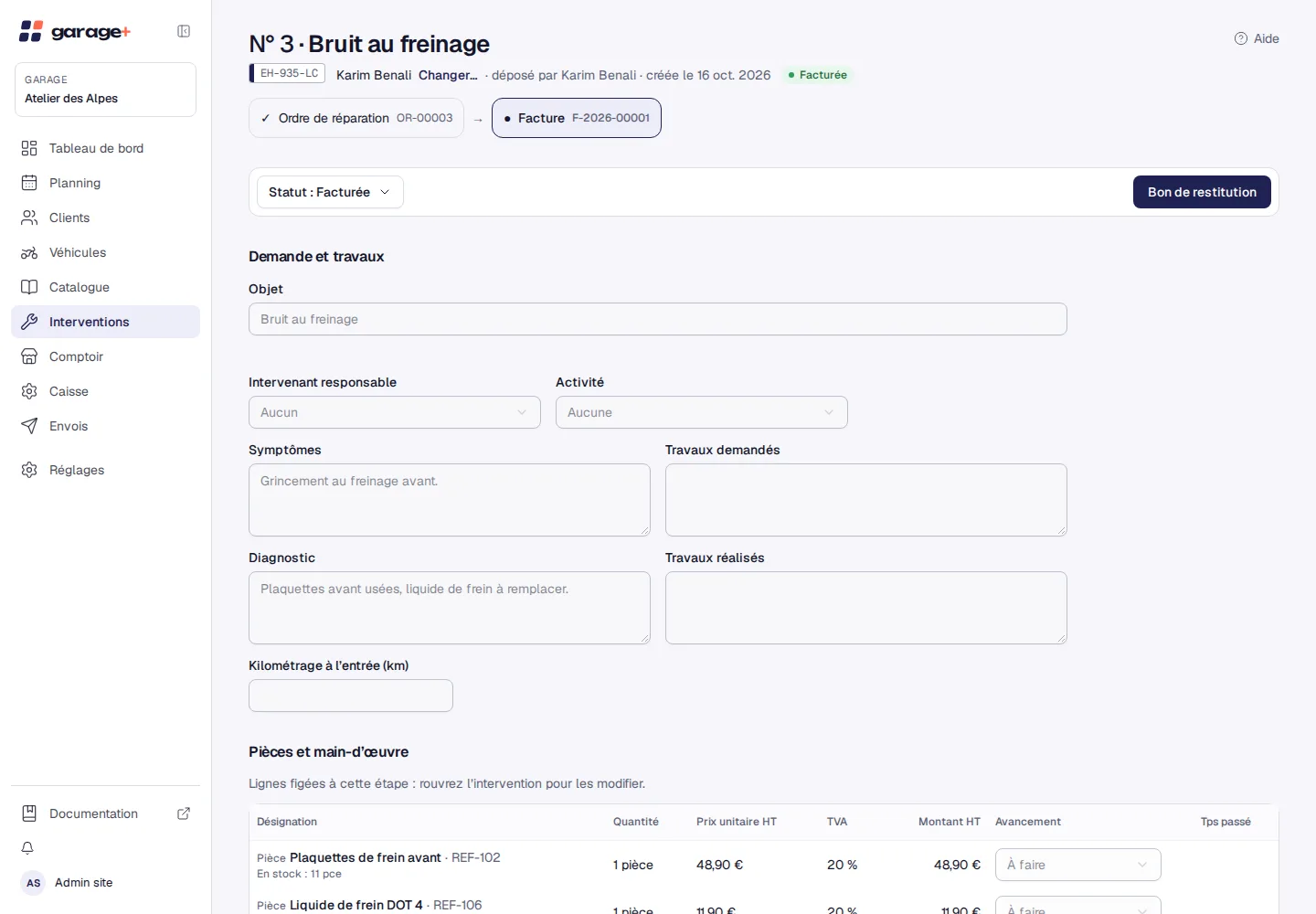This screenshot has width=1316, height=914.
Task: Click the Tableau de bord grid icon
Action: tap(29, 148)
